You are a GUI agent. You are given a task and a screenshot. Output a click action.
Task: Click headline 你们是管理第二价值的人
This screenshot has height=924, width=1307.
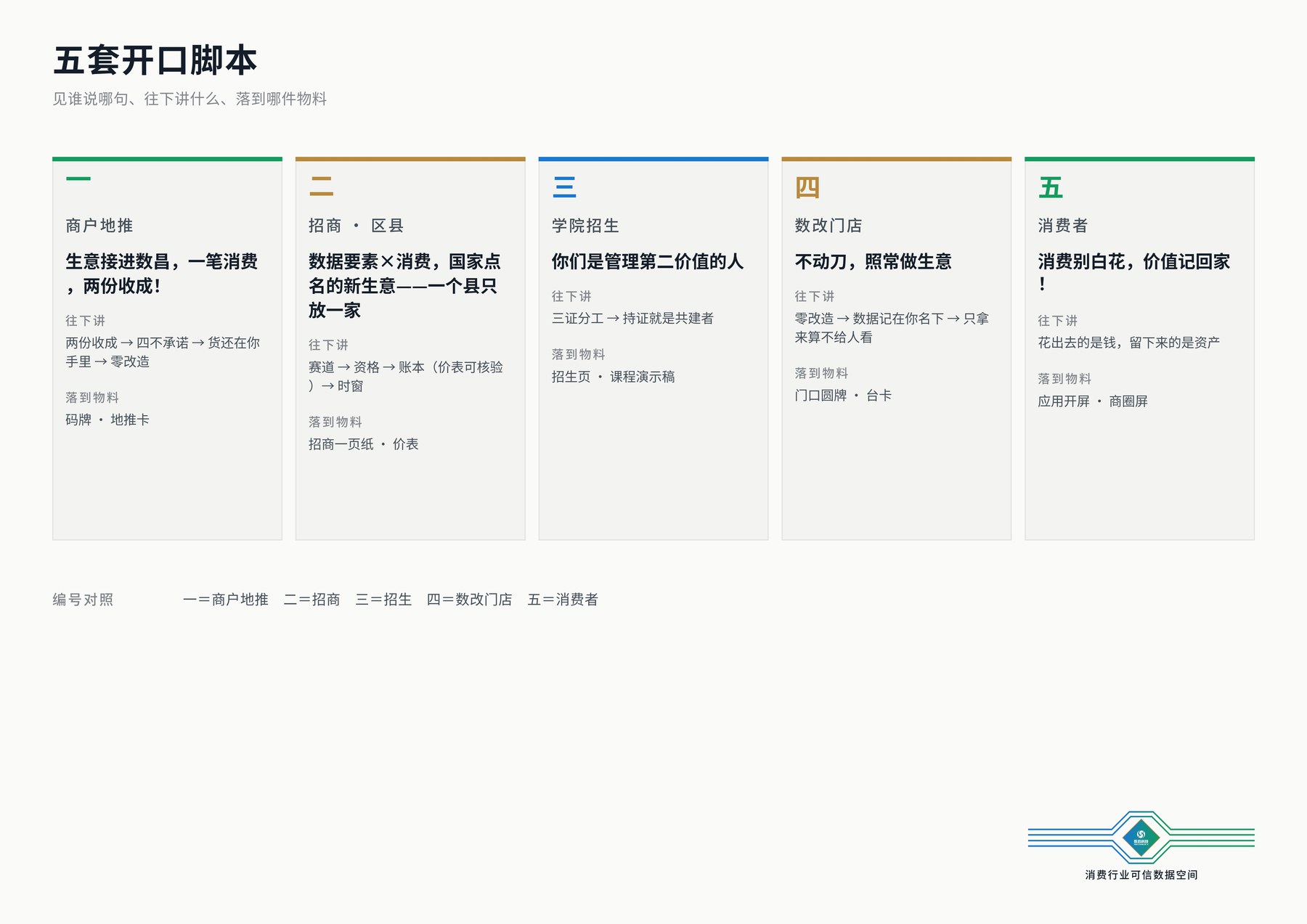[x=648, y=261]
